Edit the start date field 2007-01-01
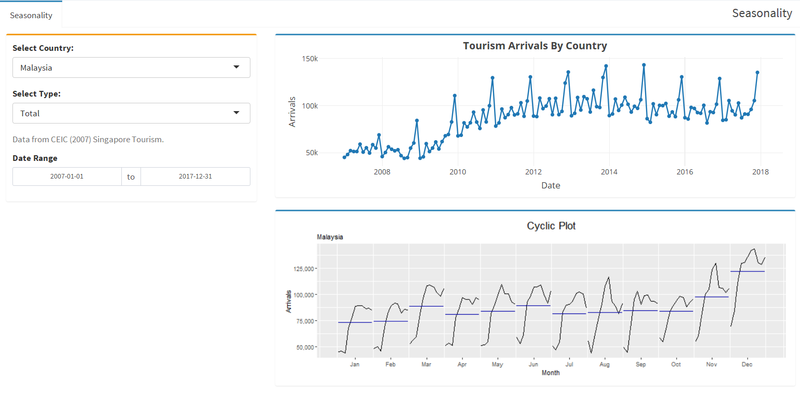This screenshot has height=394, width=800. [67, 177]
